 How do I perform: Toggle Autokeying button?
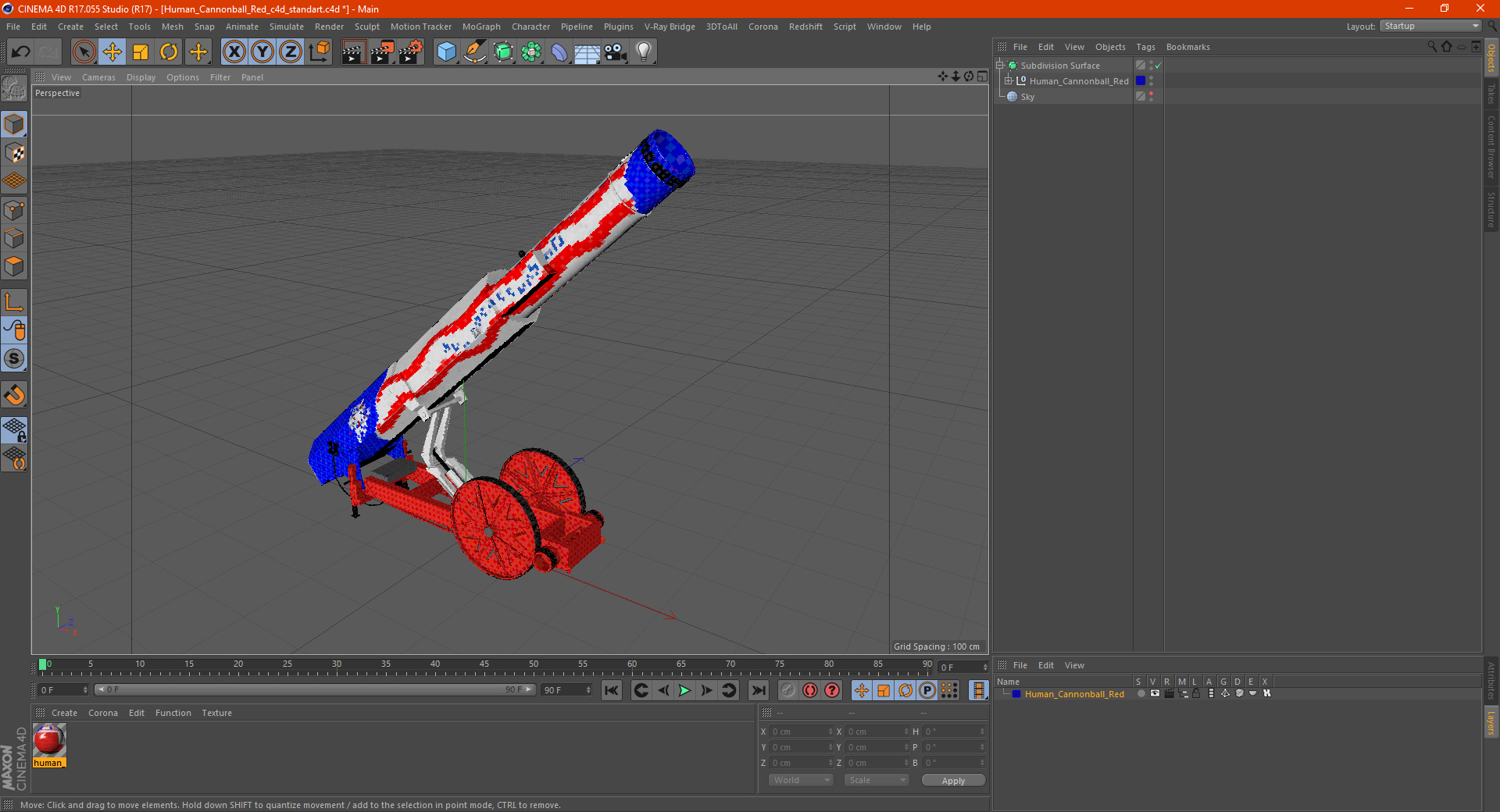pos(810,690)
